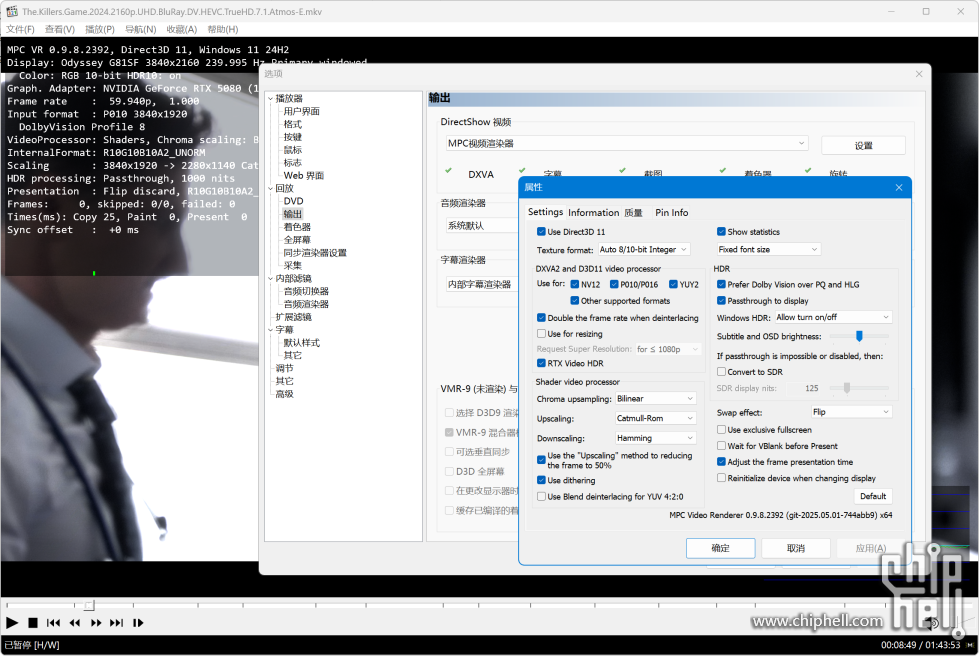The height and width of the screenshot is (656, 979).
Task: Open Upscaling Catmull-Rom dropdown
Action: tap(655, 418)
